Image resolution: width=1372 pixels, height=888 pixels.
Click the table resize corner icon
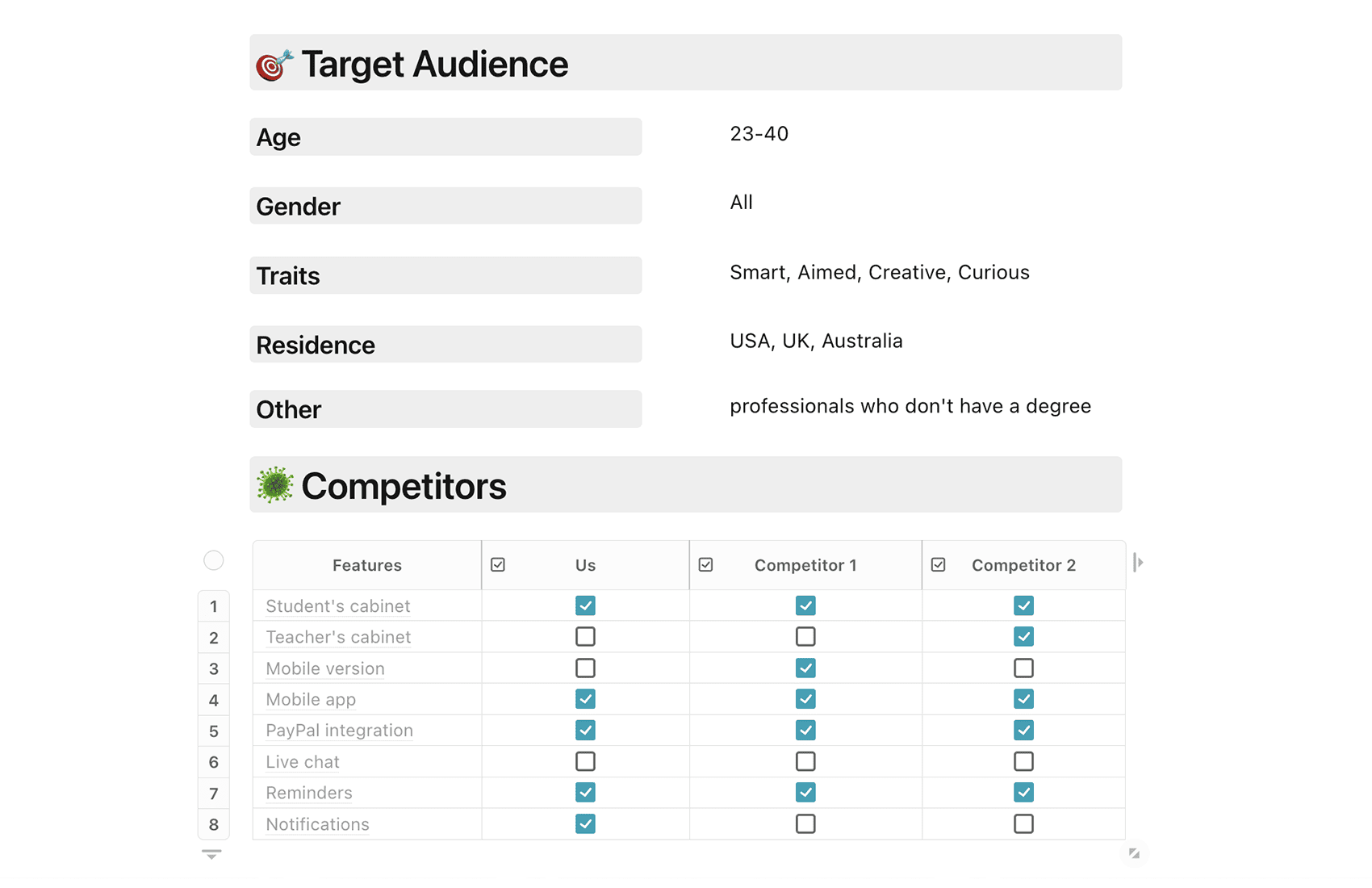pos(1134,853)
